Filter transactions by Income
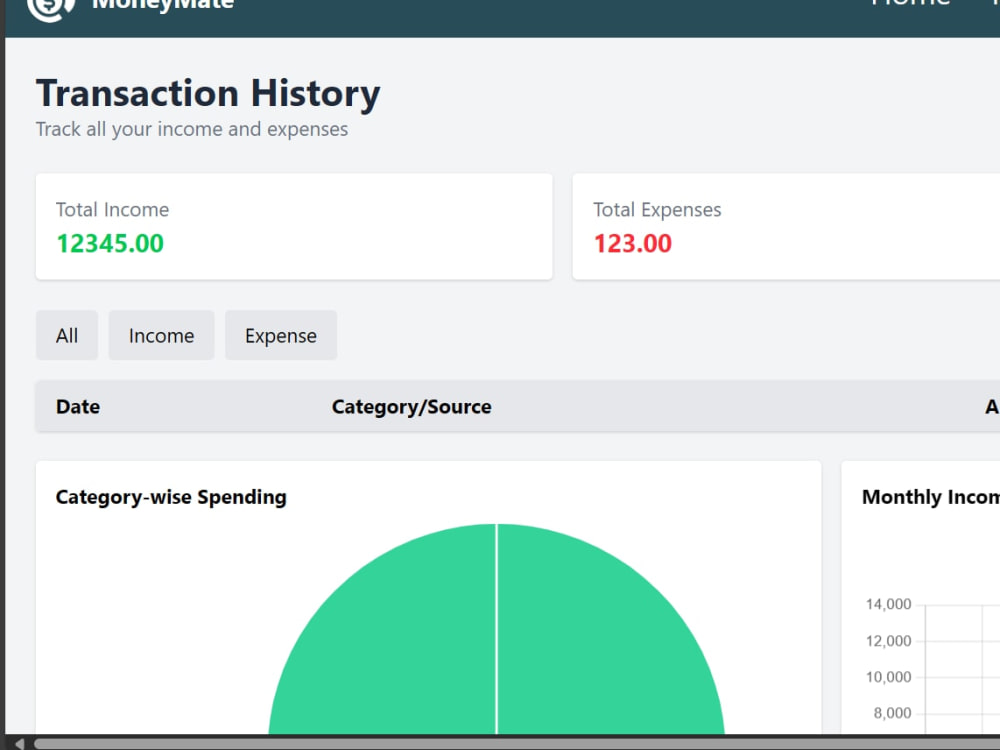Viewport: 1000px width, 750px height. point(161,335)
